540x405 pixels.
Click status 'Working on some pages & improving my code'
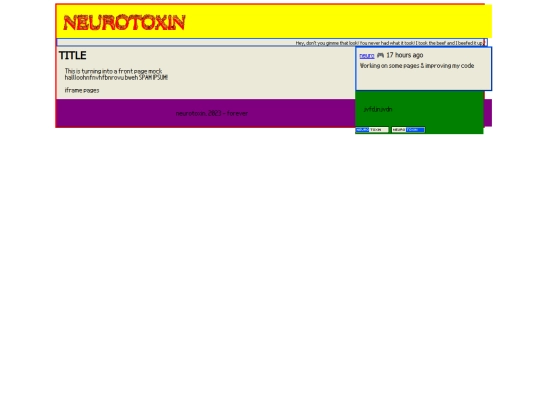[417, 65]
